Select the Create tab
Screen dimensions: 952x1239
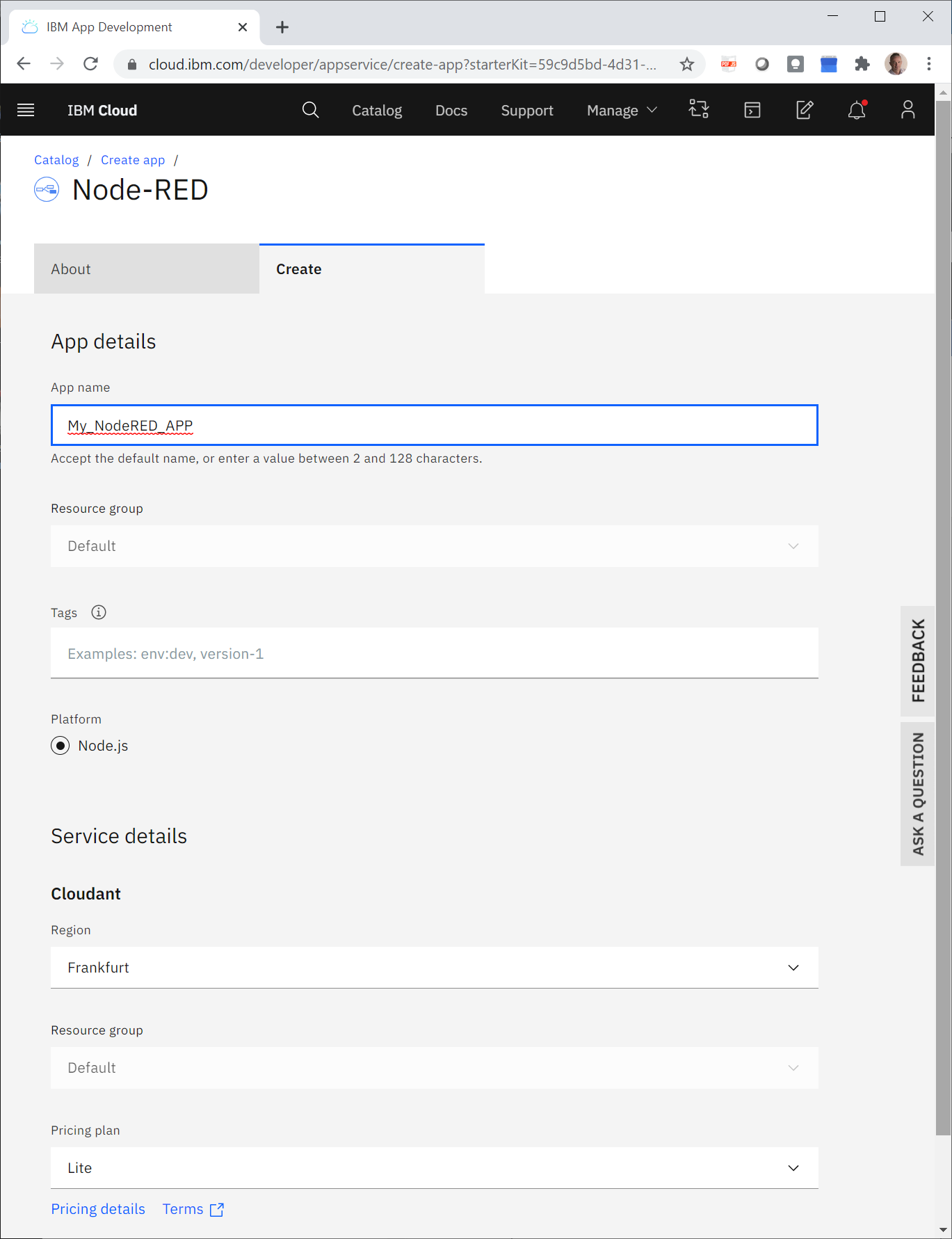point(372,269)
